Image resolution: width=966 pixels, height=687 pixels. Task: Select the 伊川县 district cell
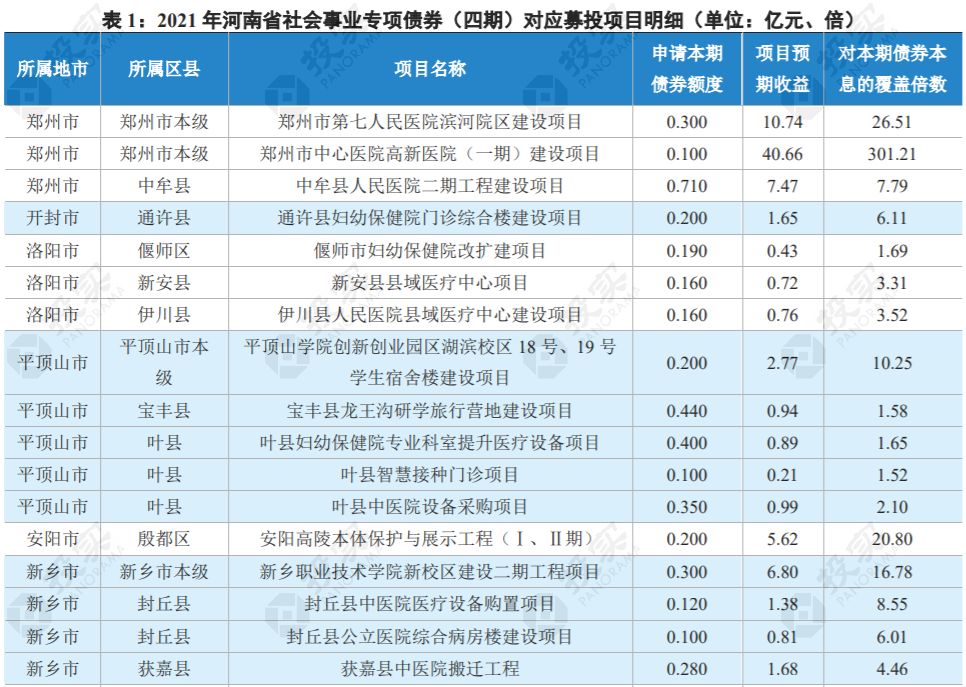[x=164, y=315]
